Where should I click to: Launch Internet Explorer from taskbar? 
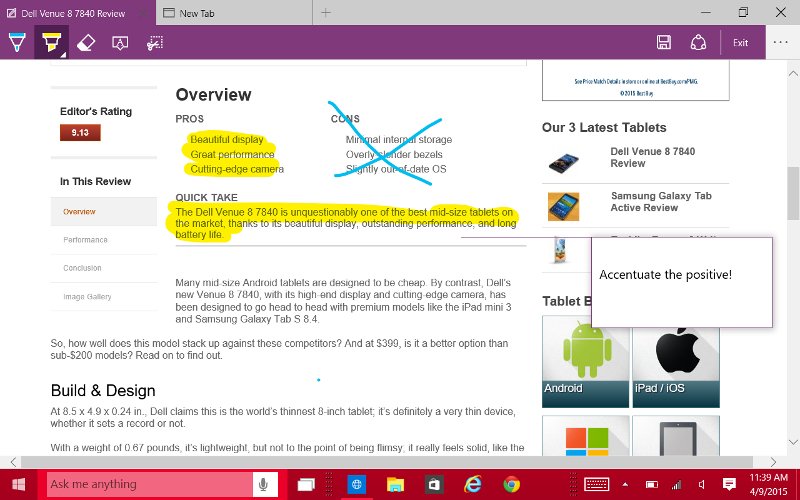472,484
